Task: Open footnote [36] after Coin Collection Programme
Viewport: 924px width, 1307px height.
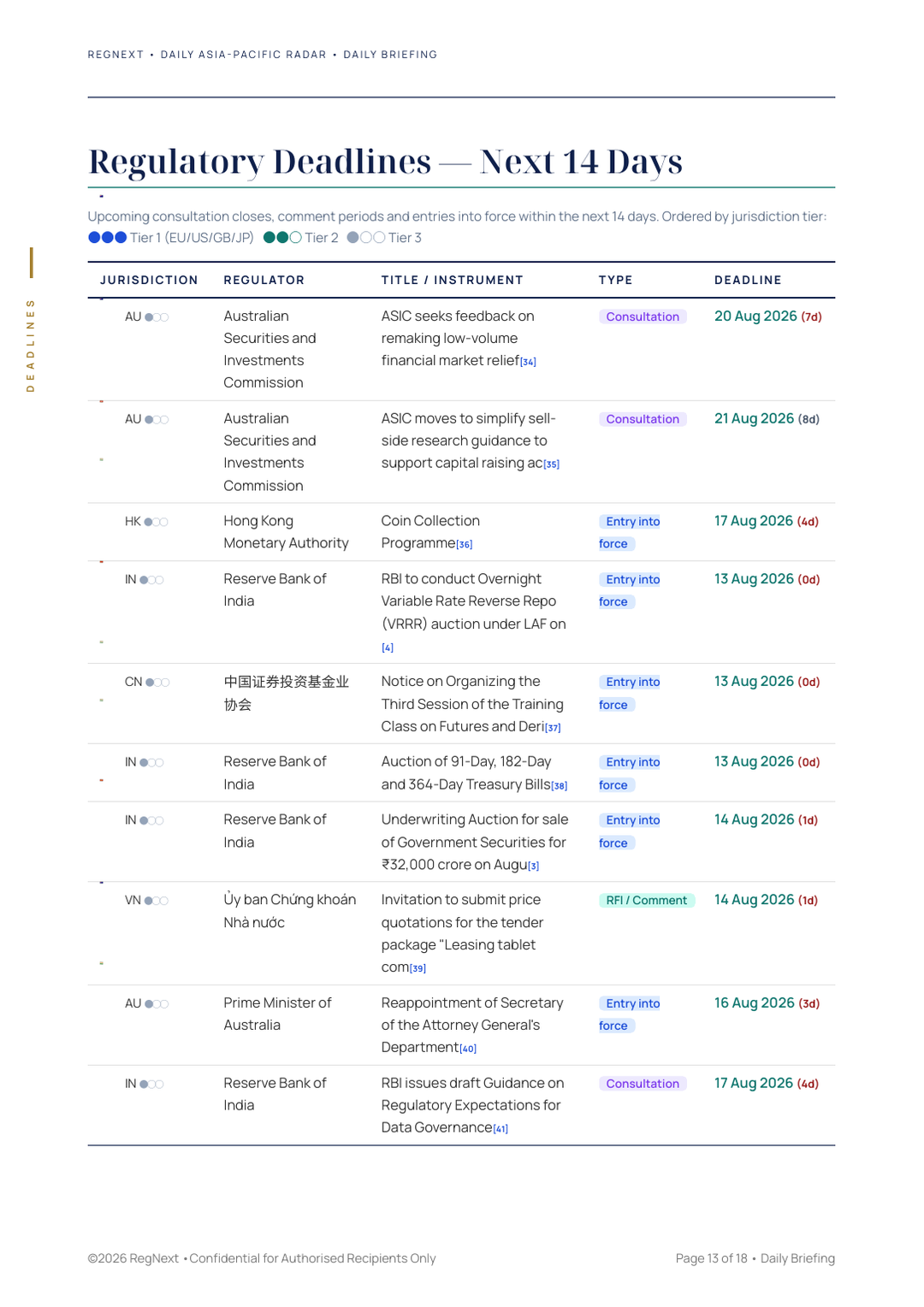Action: [465, 544]
